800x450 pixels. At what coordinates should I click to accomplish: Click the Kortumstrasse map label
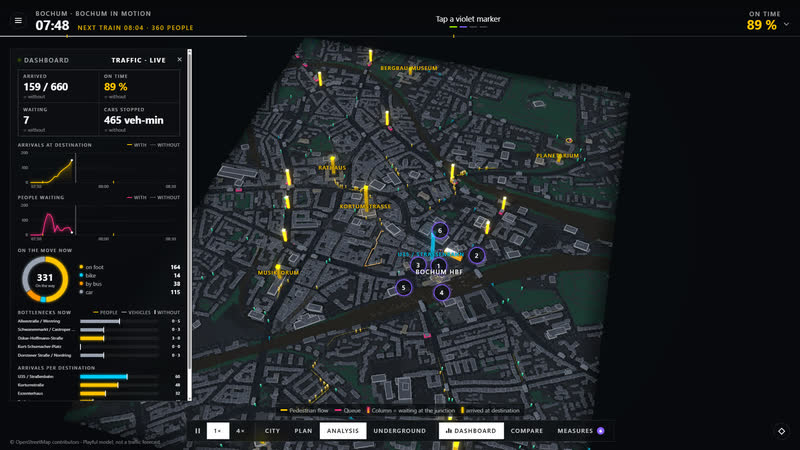click(x=365, y=207)
